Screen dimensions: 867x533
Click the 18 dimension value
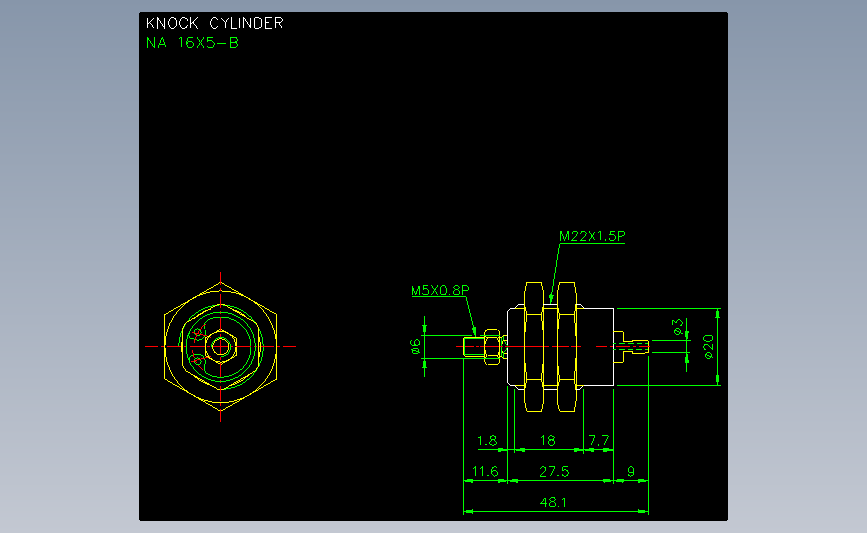[x=547, y=440]
